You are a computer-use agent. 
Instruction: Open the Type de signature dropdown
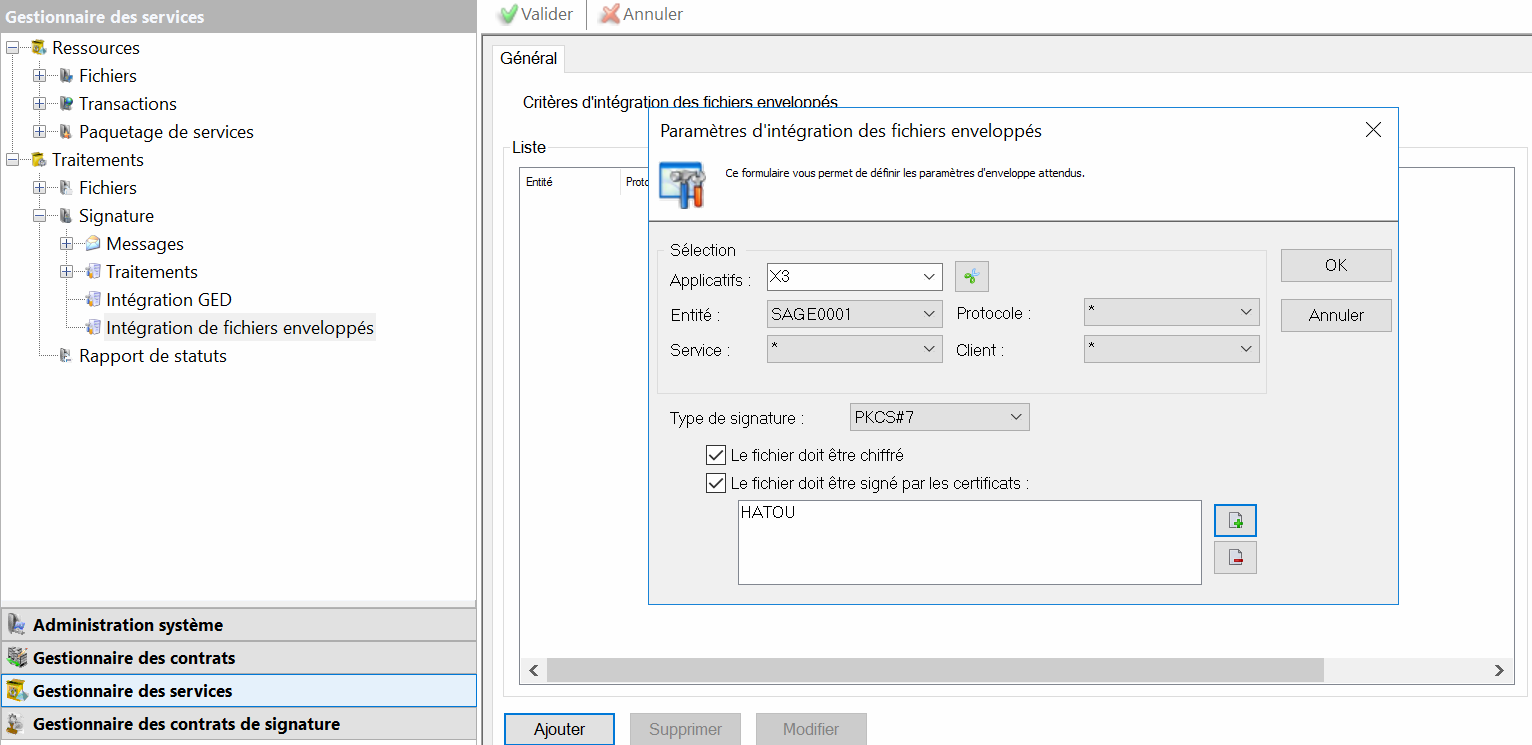938,417
